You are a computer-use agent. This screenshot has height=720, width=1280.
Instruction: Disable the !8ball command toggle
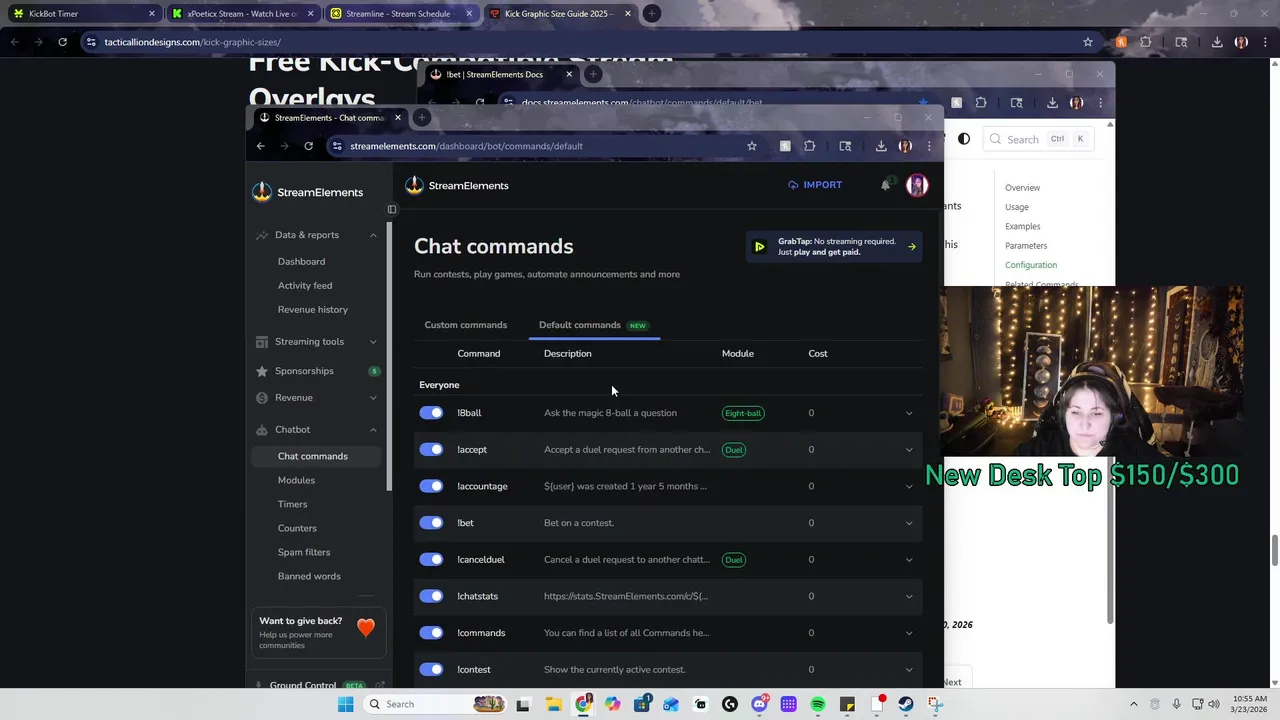click(x=431, y=413)
